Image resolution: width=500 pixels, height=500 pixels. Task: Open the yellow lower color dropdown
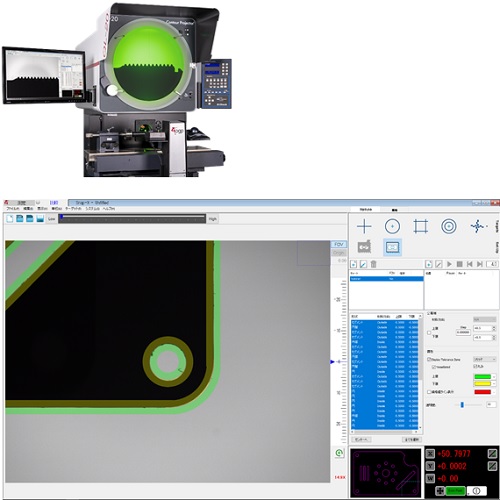click(x=494, y=384)
